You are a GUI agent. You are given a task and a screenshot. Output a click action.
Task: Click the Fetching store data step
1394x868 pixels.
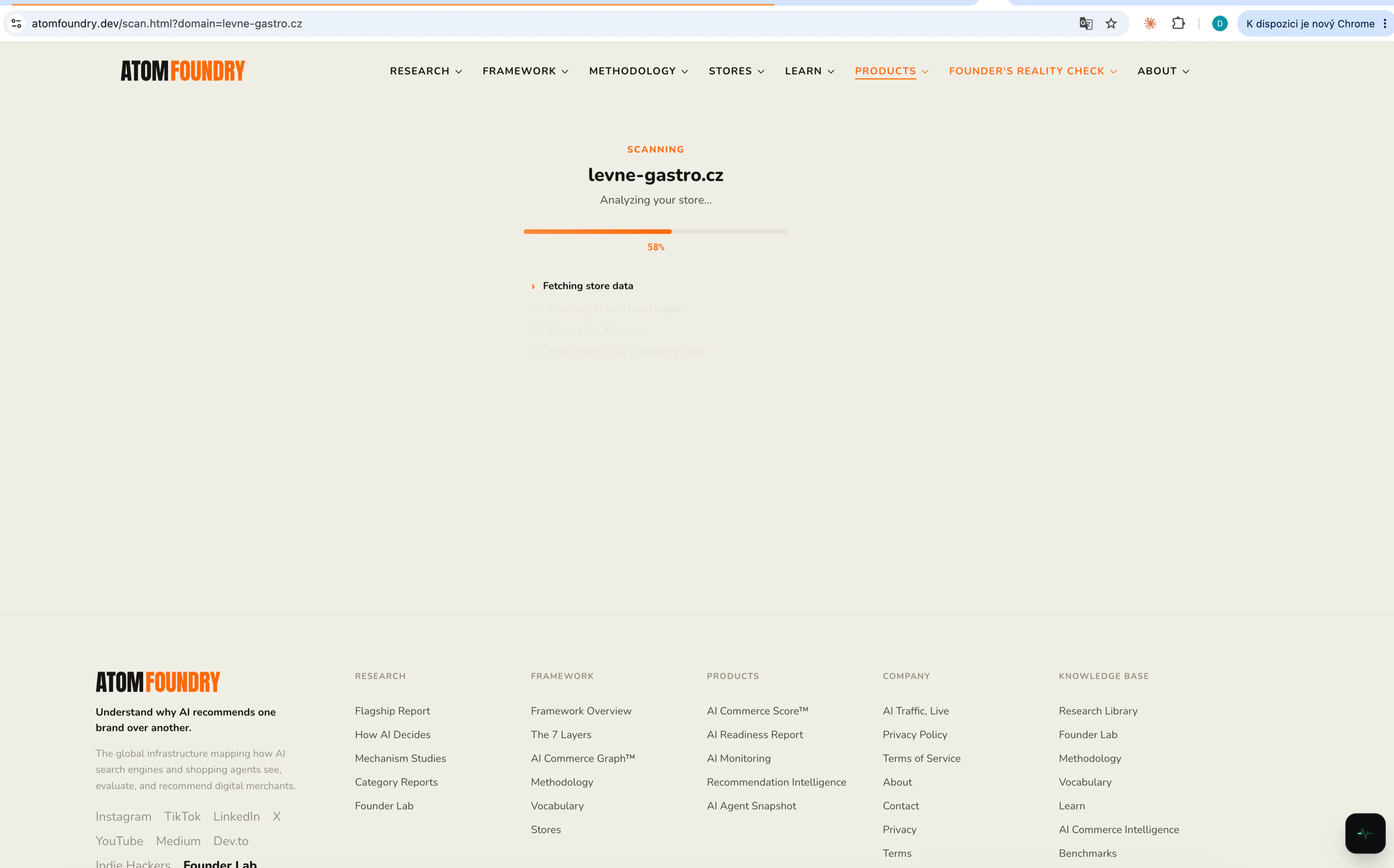coord(587,286)
